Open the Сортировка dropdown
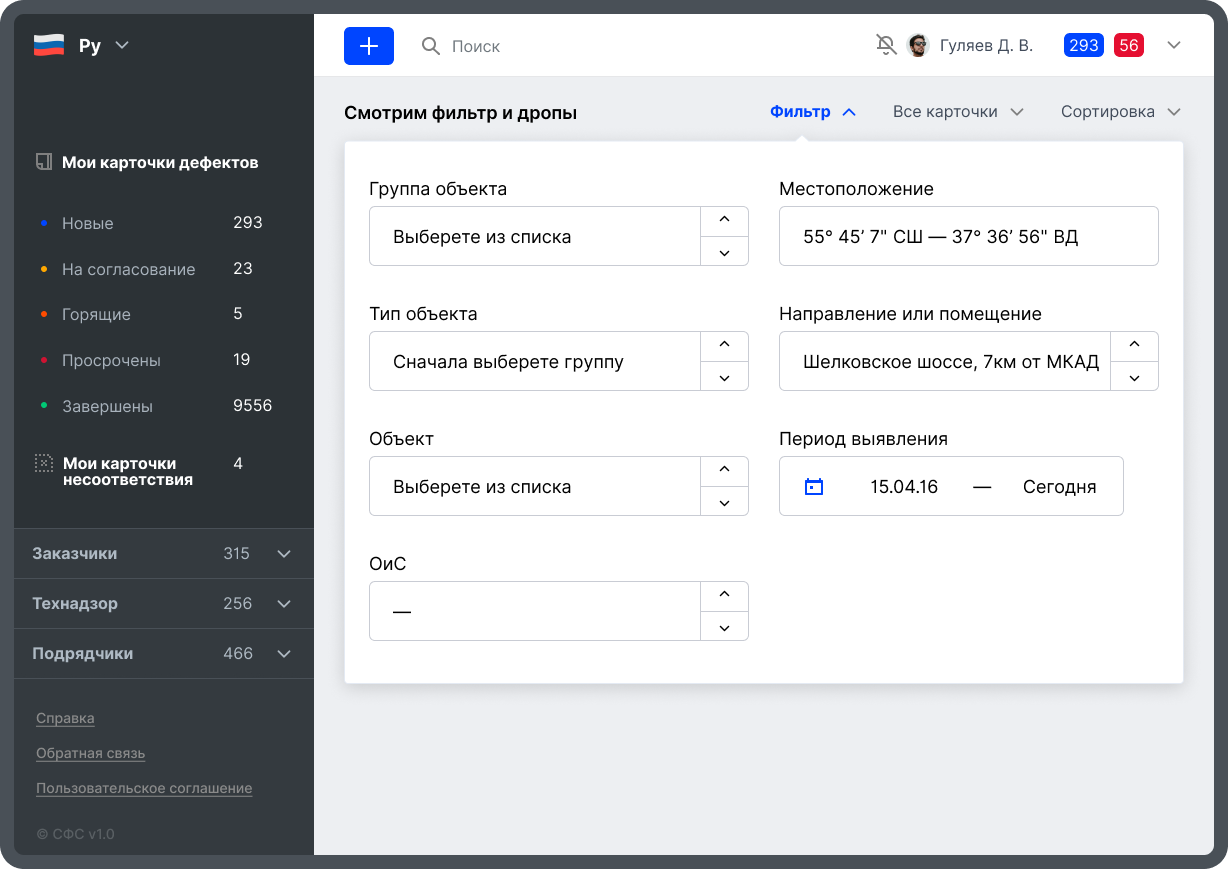1228x869 pixels. pos(1120,112)
